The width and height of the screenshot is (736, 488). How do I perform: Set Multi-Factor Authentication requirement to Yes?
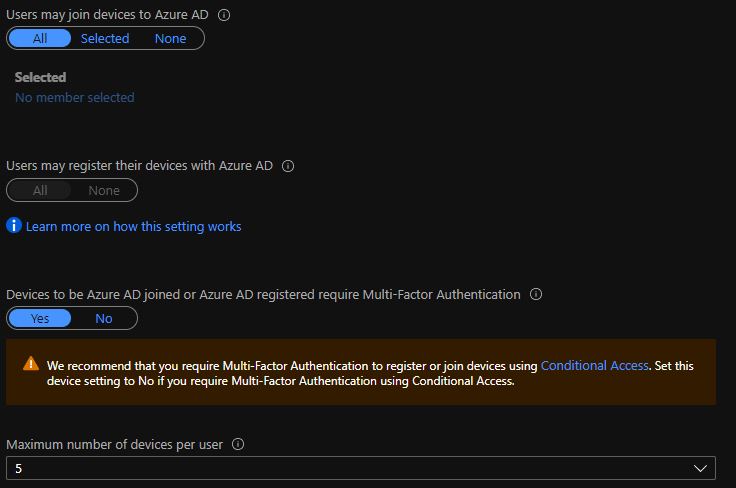40,319
